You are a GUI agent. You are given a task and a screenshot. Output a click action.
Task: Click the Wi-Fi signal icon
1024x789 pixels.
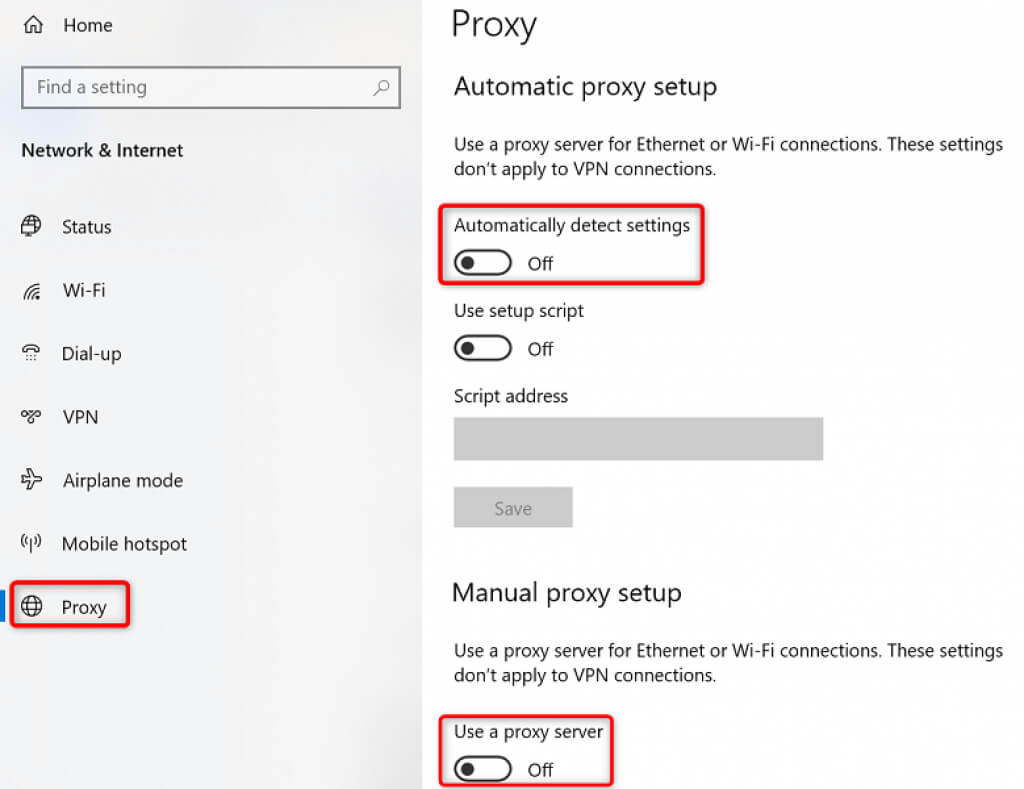[31, 291]
